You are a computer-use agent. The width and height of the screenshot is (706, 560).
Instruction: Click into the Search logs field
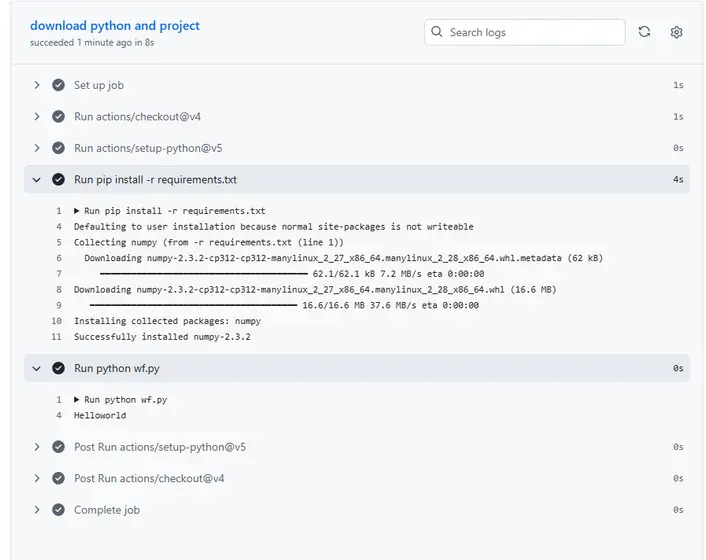(x=530, y=32)
